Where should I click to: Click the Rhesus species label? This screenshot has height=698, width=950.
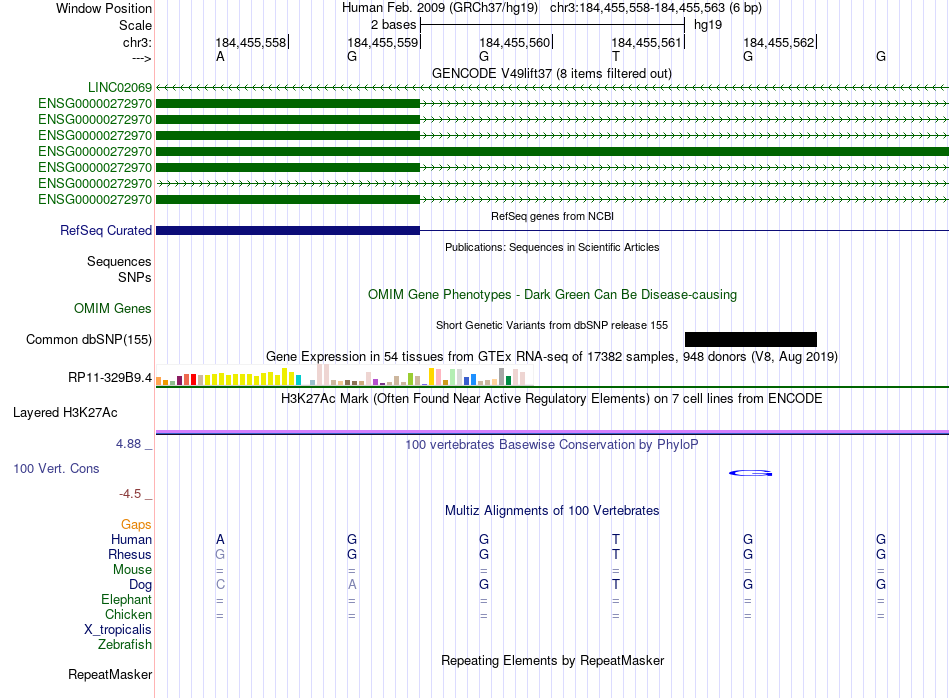coord(130,555)
